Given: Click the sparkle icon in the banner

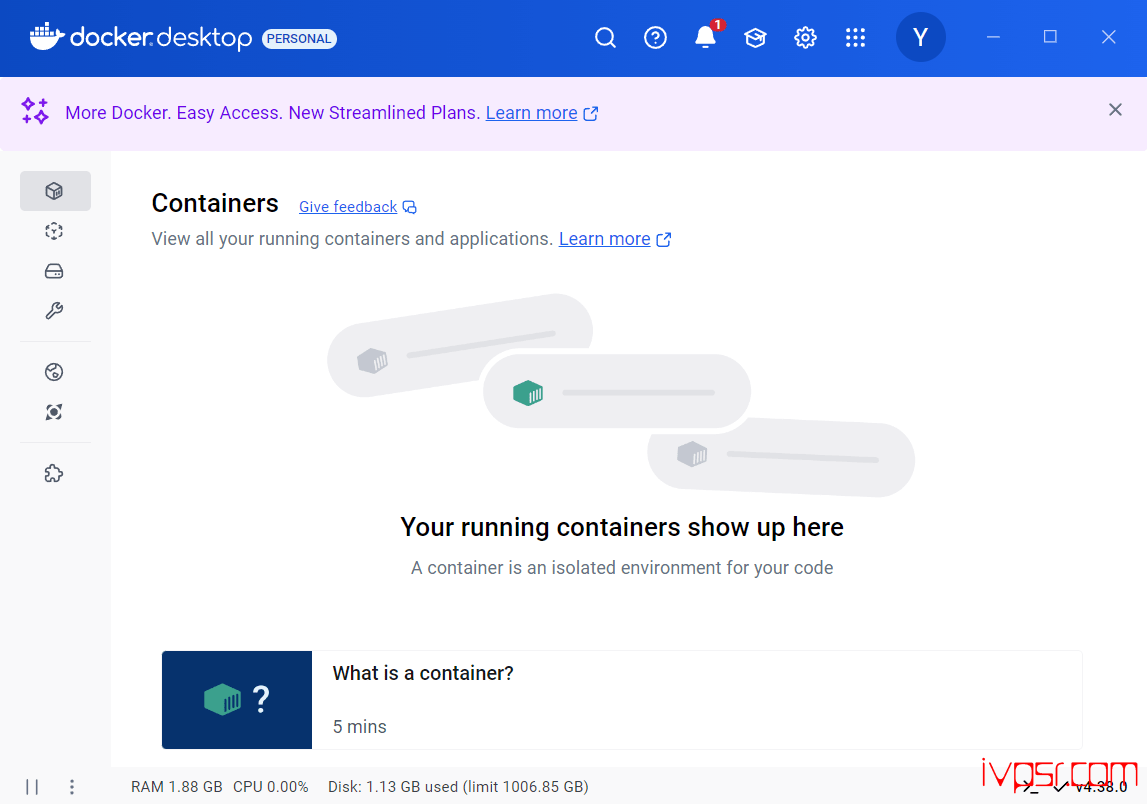Looking at the screenshot, I should 34,110.
